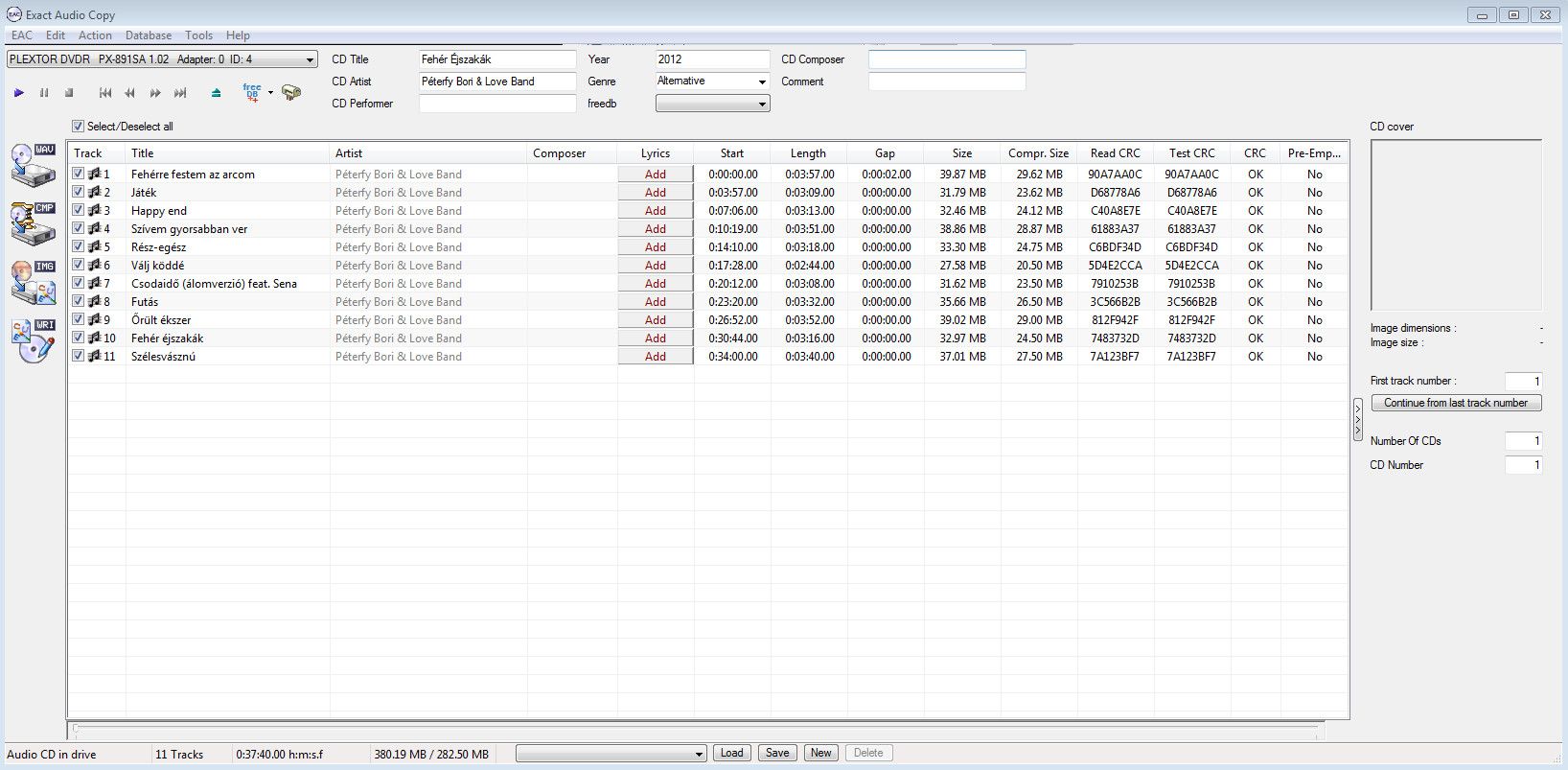
Task: Add lyrics for track 1
Action: (x=656, y=174)
